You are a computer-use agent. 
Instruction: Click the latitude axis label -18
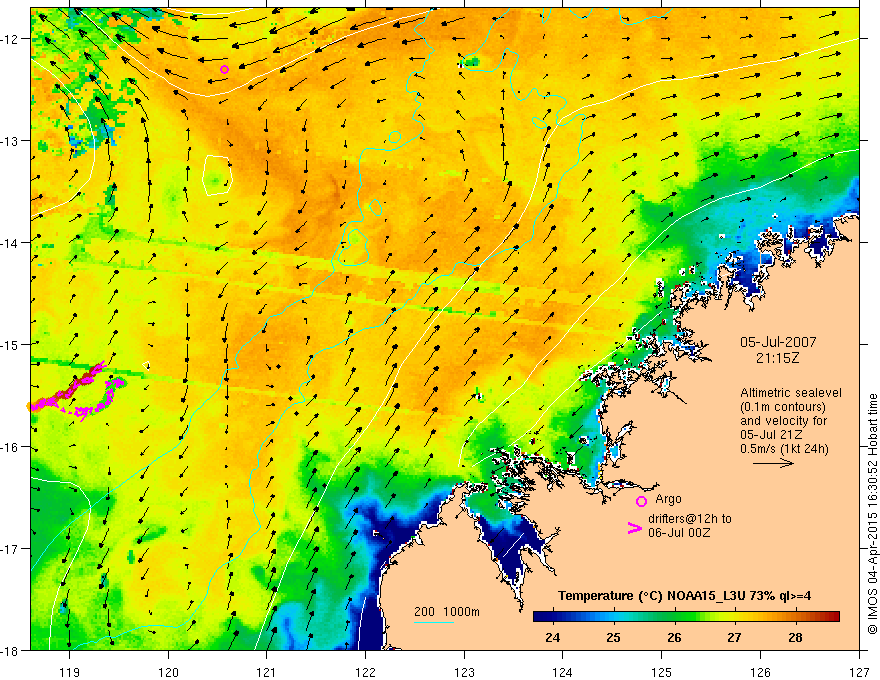11,650
